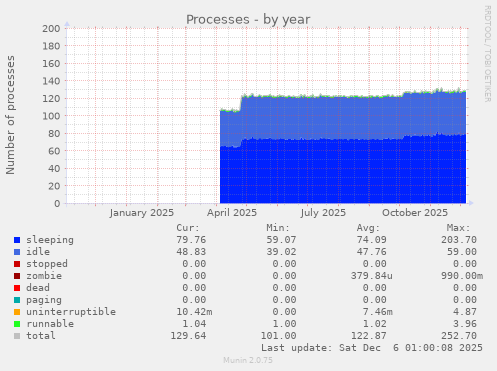Click the 'April 2025' axis label
This screenshot has height=371, width=497.
pyautogui.click(x=232, y=213)
